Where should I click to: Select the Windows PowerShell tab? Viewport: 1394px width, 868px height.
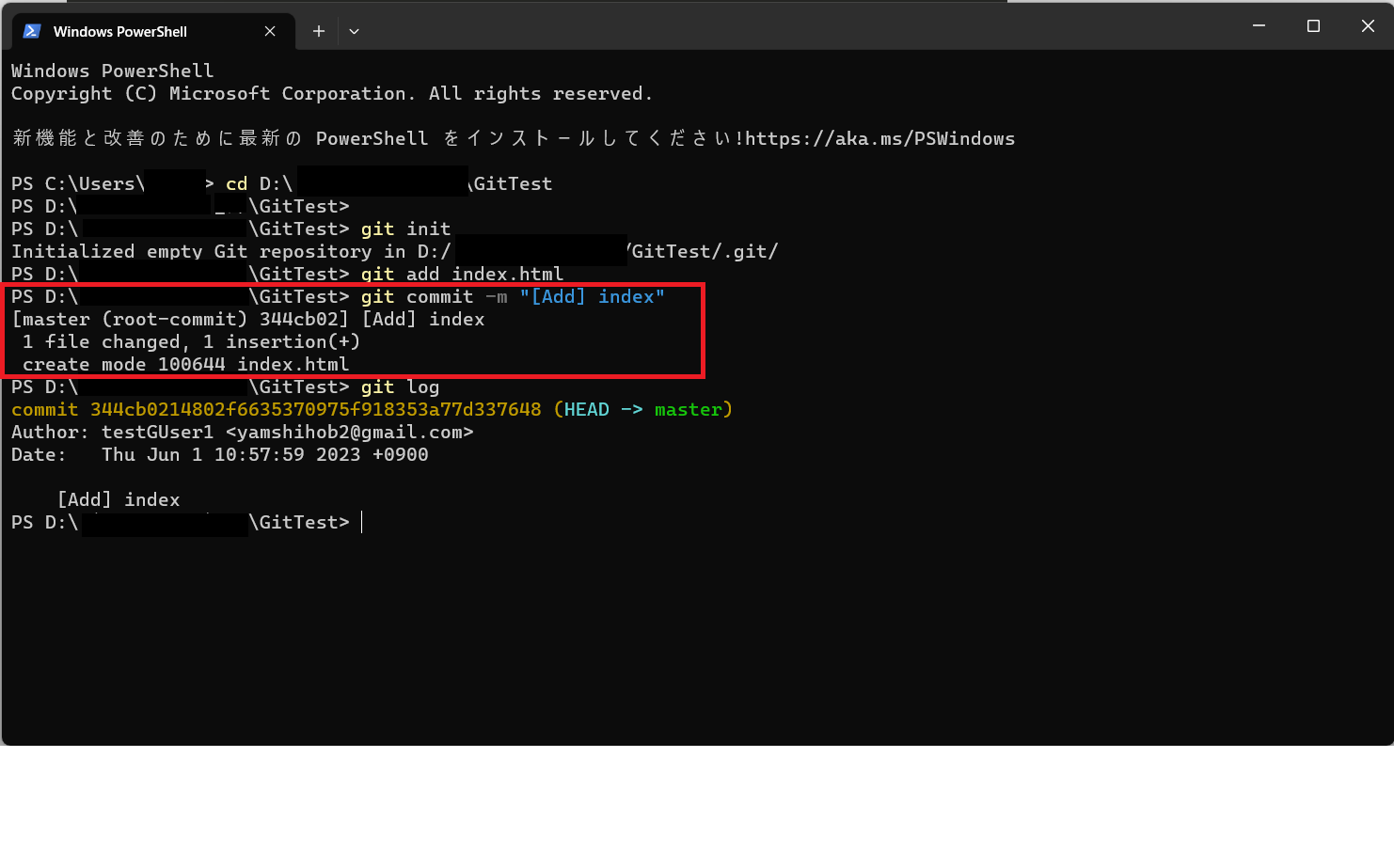tap(153, 31)
